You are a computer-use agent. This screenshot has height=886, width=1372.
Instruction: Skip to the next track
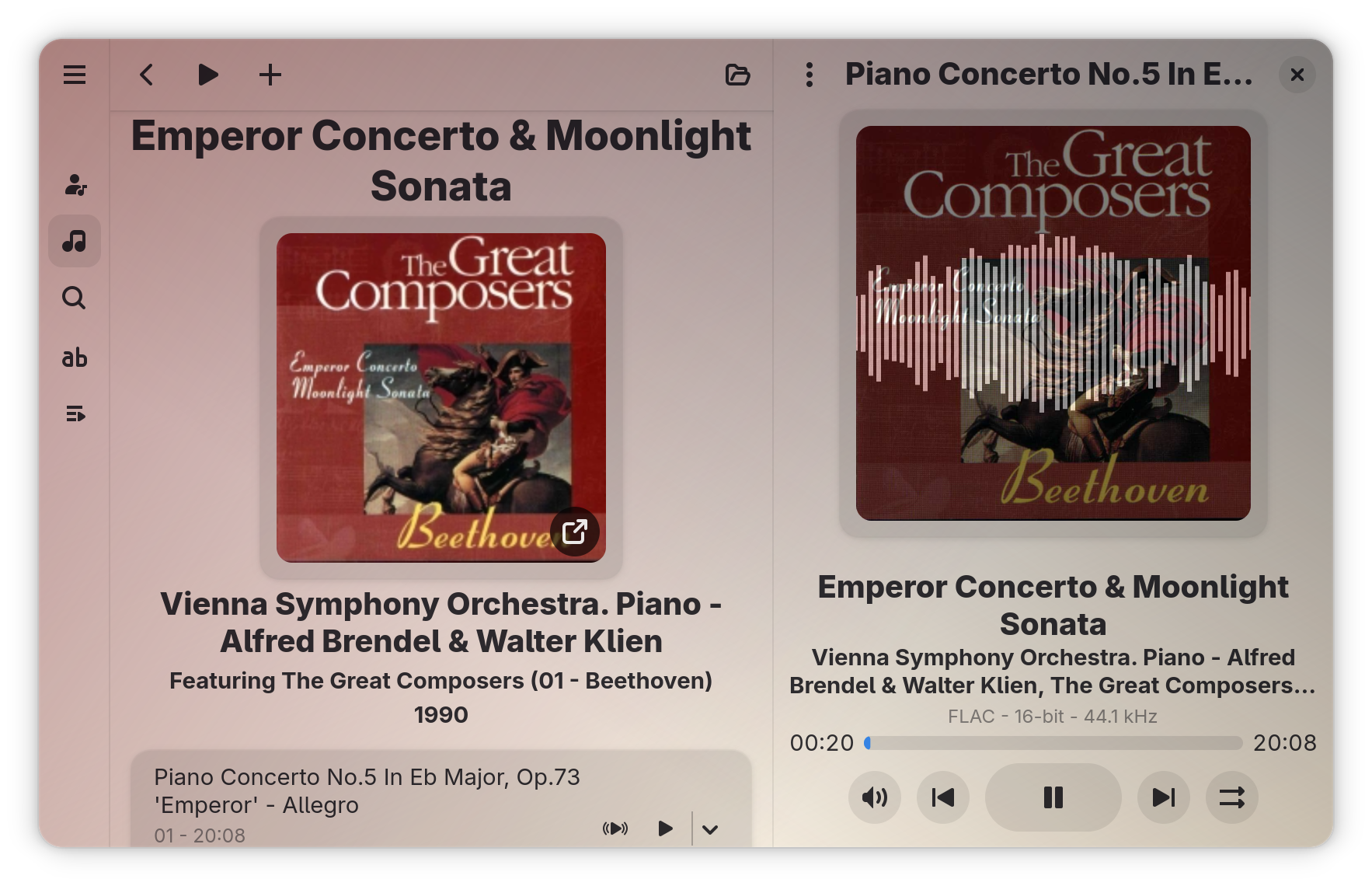click(x=1162, y=797)
